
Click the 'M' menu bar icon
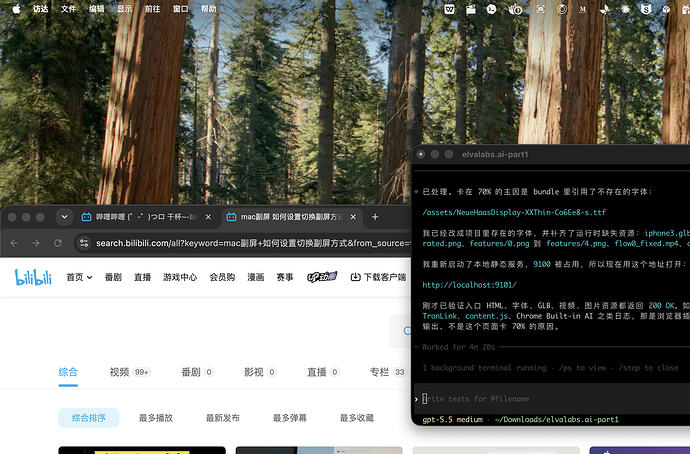[583, 9]
